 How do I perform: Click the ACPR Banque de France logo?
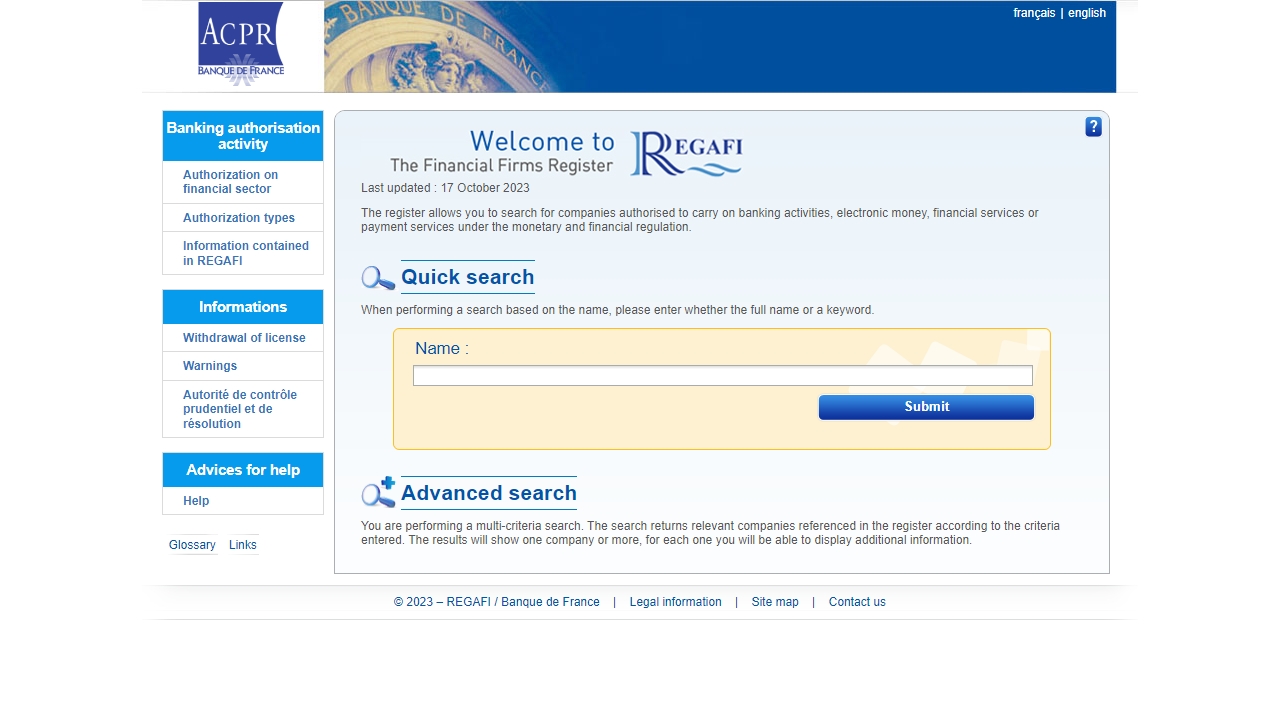click(241, 44)
